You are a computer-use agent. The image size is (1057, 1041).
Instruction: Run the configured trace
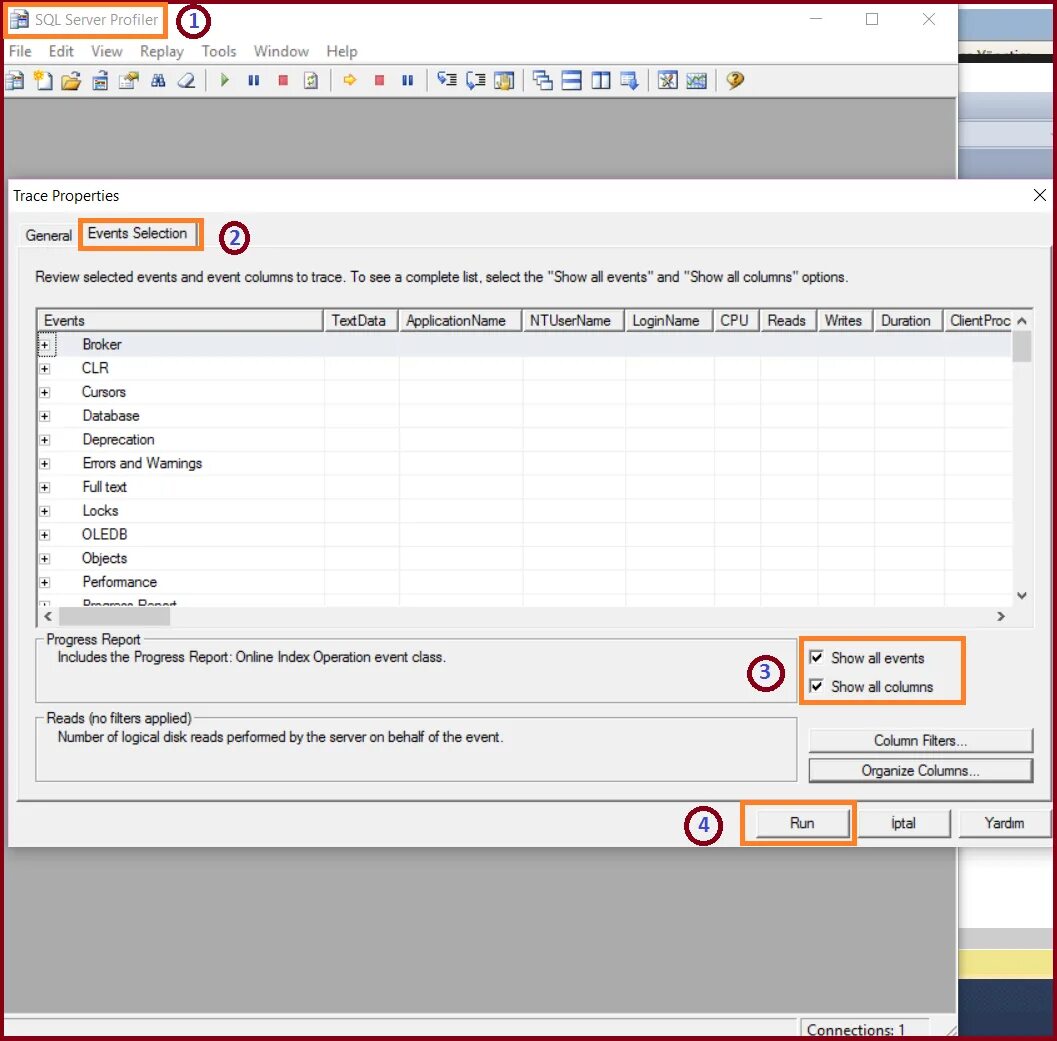point(798,823)
